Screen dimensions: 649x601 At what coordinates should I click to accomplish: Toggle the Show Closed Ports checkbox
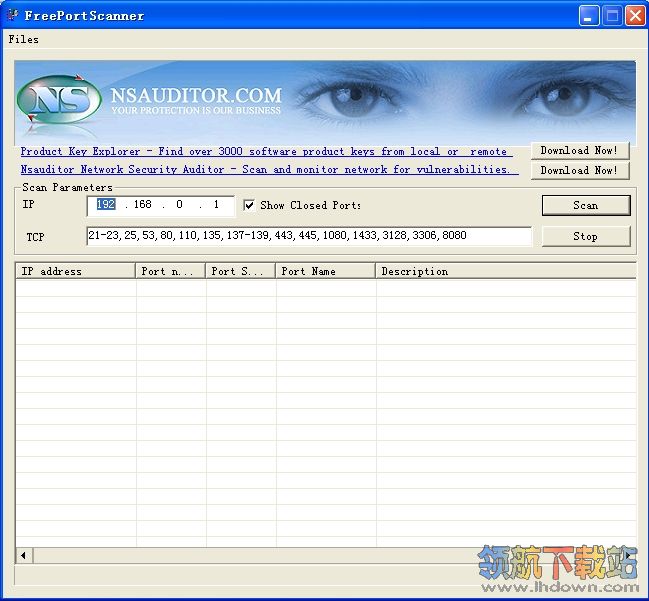(249, 205)
